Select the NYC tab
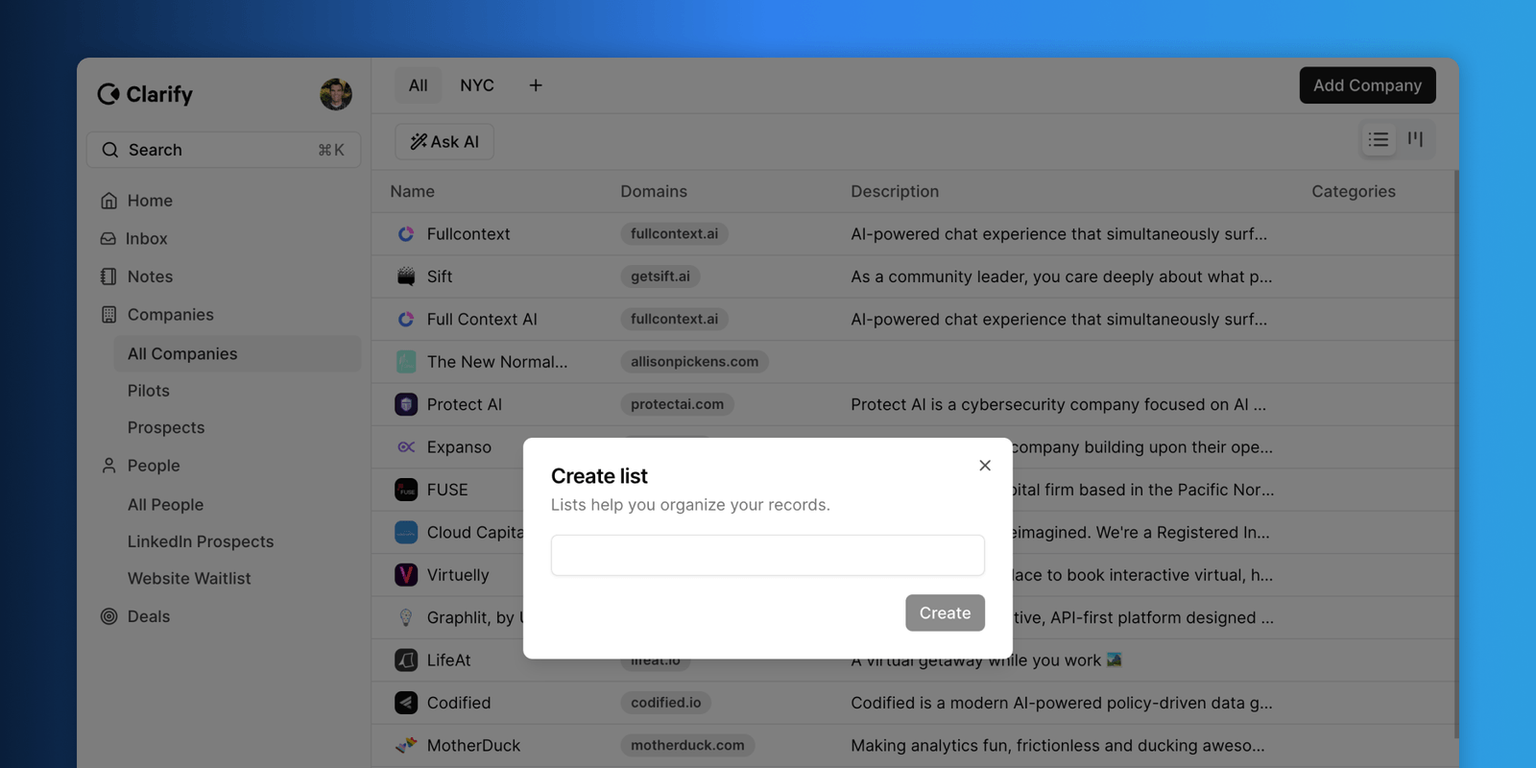Viewport: 1536px width, 768px height. (x=477, y=85)
